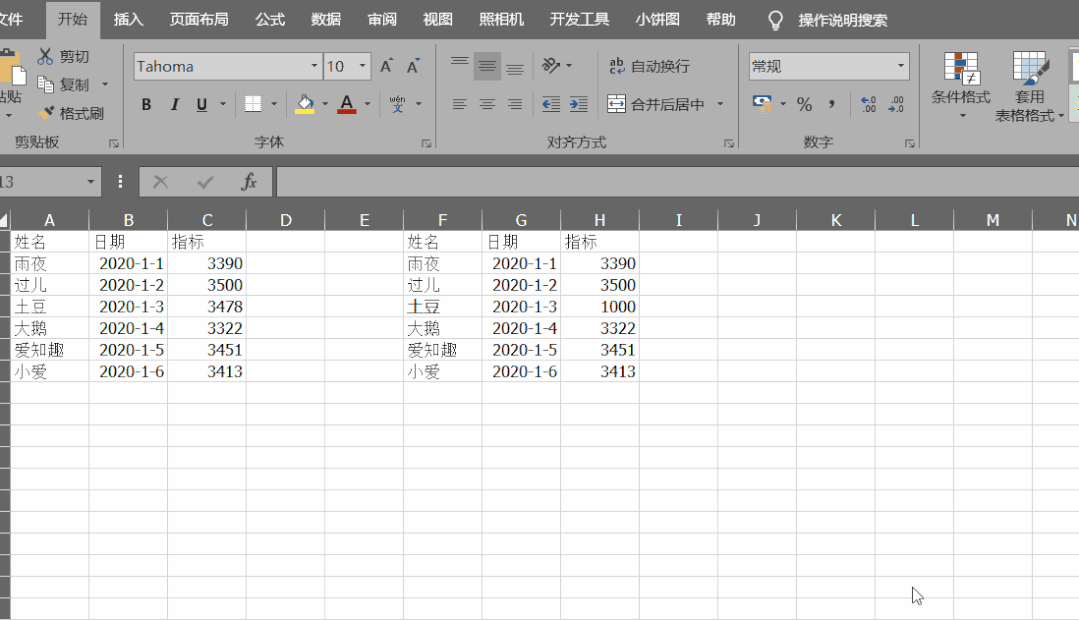
Task: Select cell C4 containing 3478
Action: click(x=207, y=306)
